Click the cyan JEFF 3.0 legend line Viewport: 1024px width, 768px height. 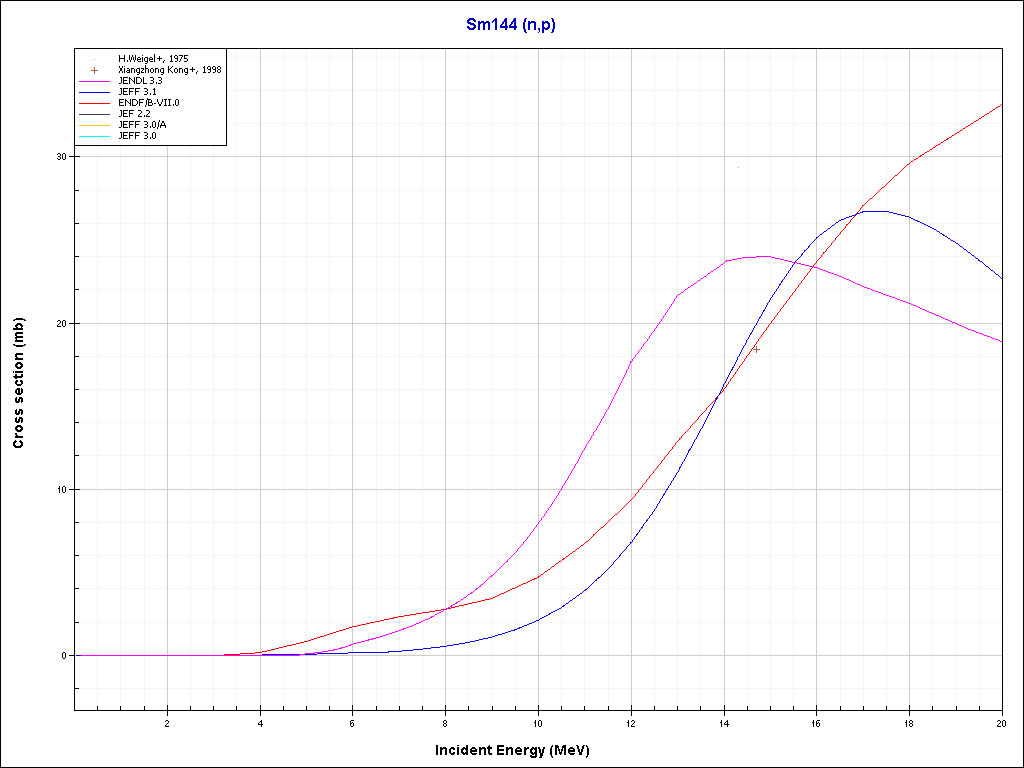point(95,135)
